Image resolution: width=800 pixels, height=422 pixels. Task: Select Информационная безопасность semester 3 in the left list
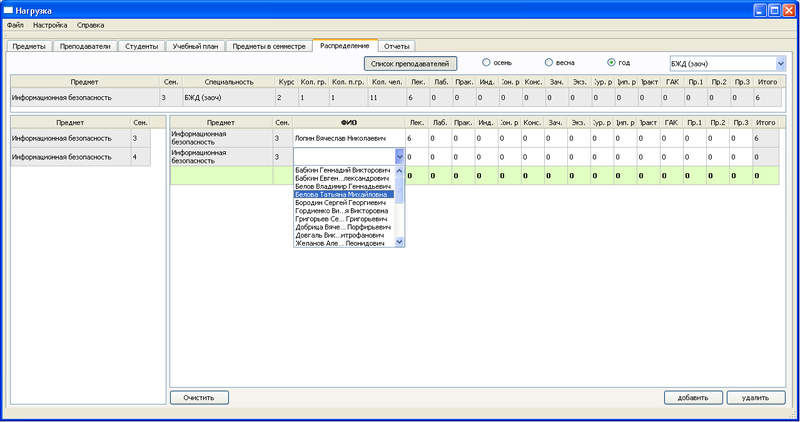80,138
